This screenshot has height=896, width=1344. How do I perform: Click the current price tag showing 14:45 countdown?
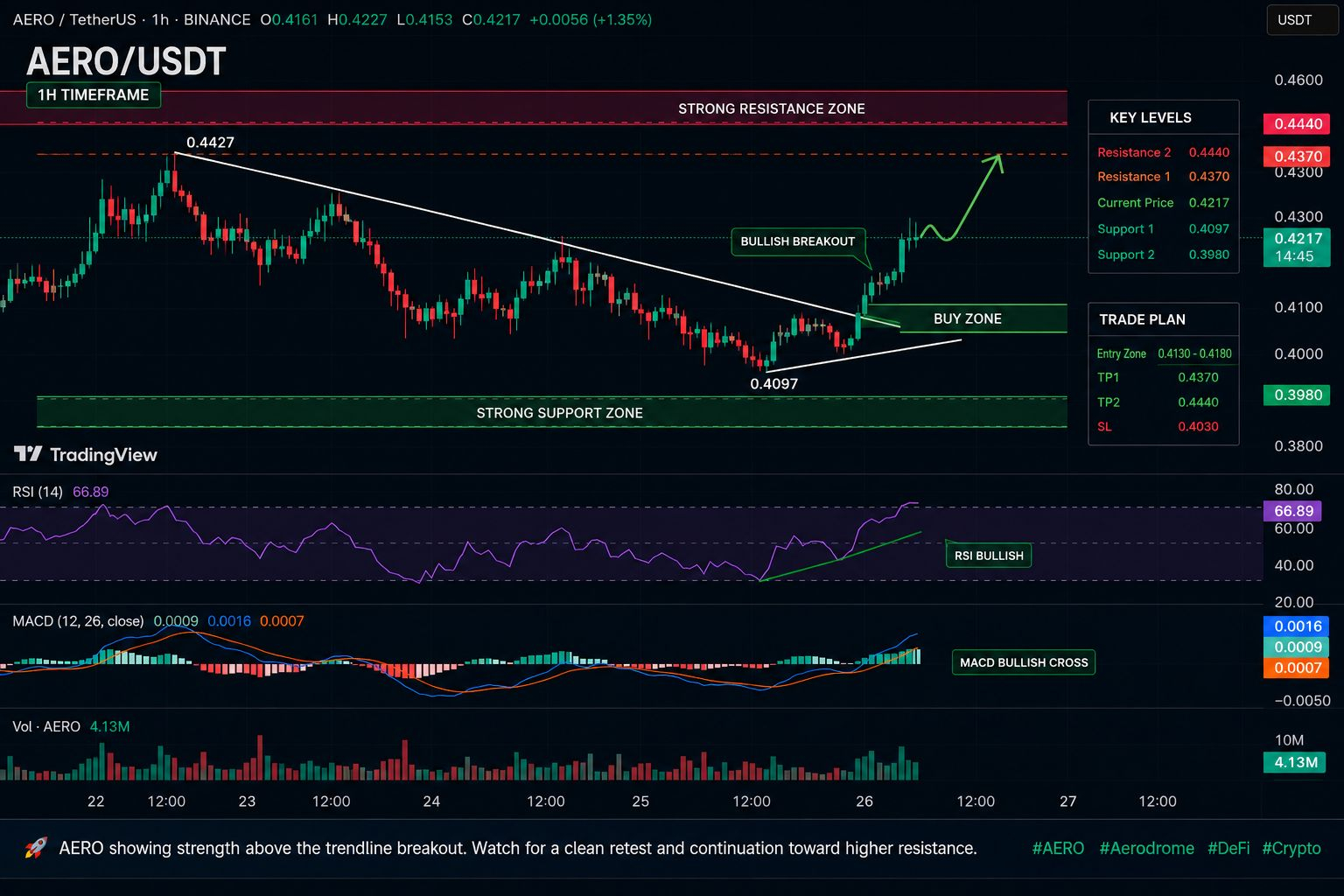1297,248
